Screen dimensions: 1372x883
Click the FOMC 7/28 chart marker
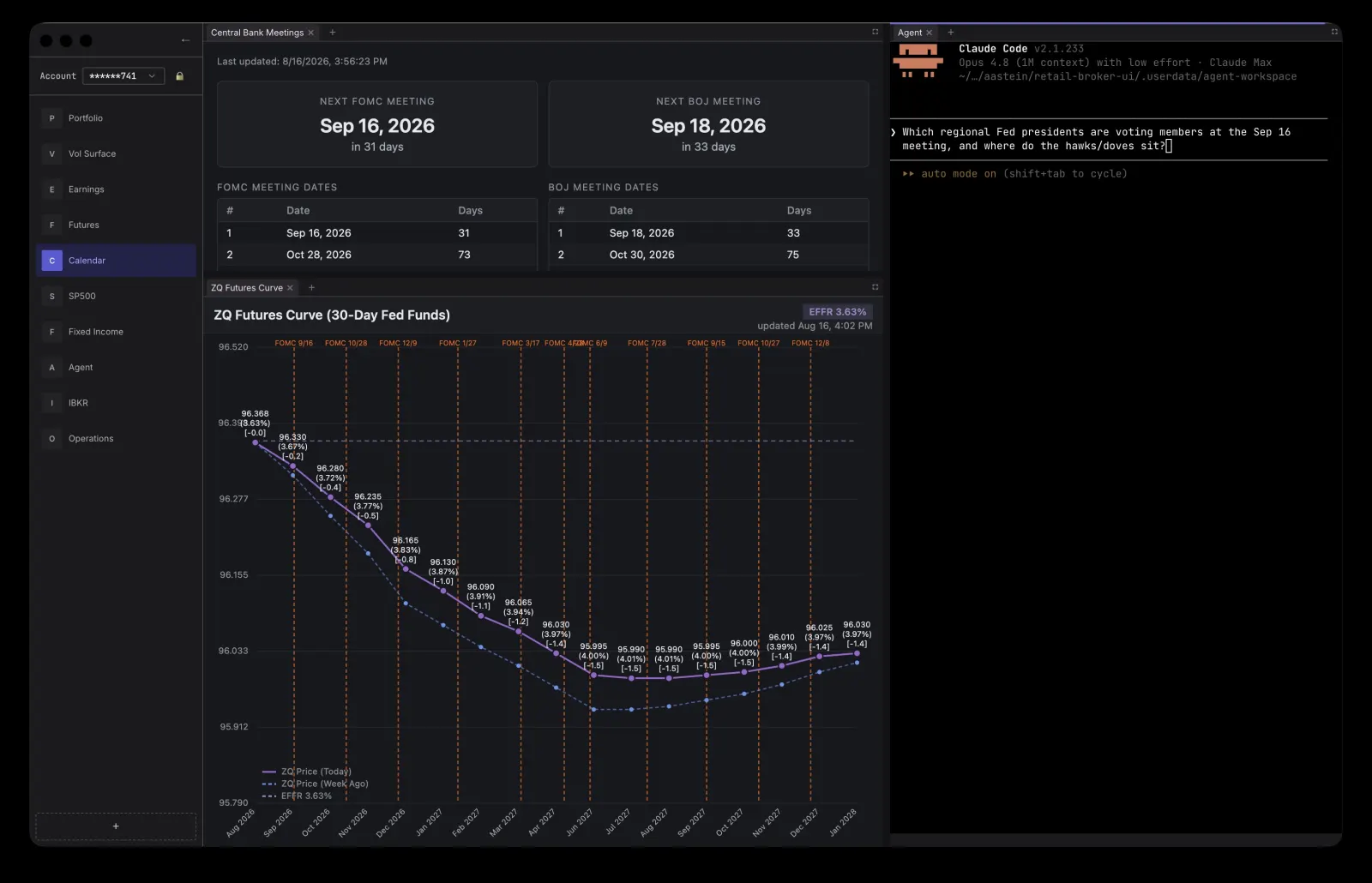click(x=647, y=343)
